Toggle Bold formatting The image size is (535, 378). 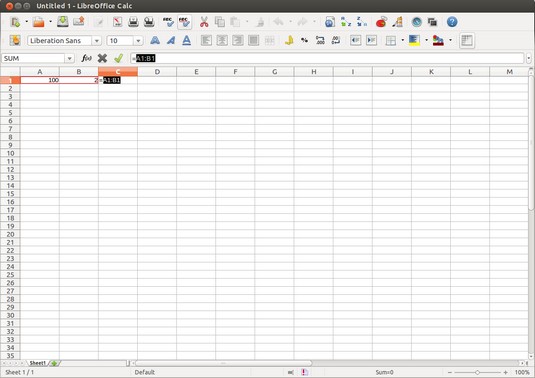click(155, 41)
